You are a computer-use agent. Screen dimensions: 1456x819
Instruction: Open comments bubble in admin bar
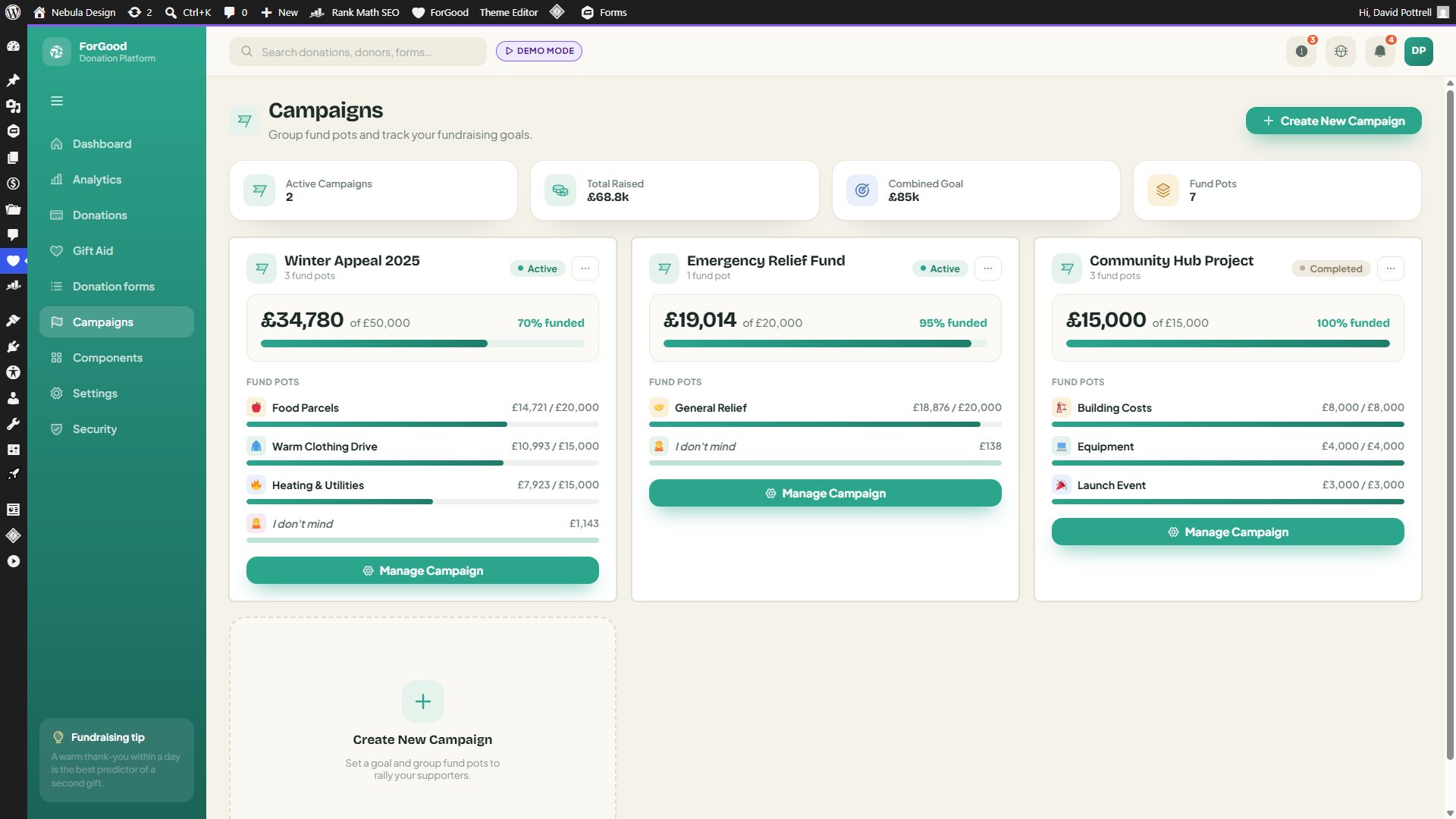click(x=236, y=12)
